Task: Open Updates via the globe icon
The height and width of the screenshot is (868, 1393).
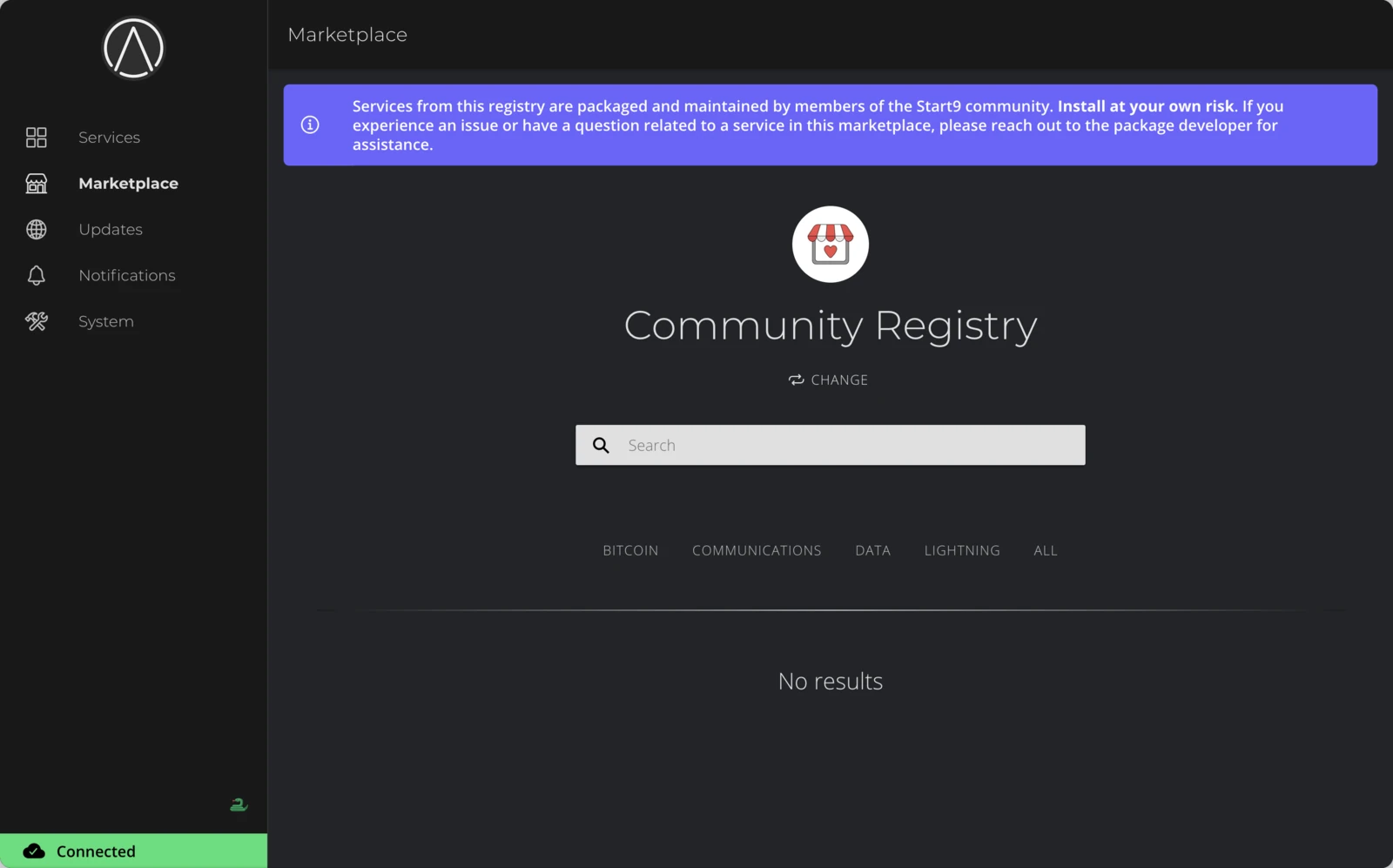Action: (36, 229)
